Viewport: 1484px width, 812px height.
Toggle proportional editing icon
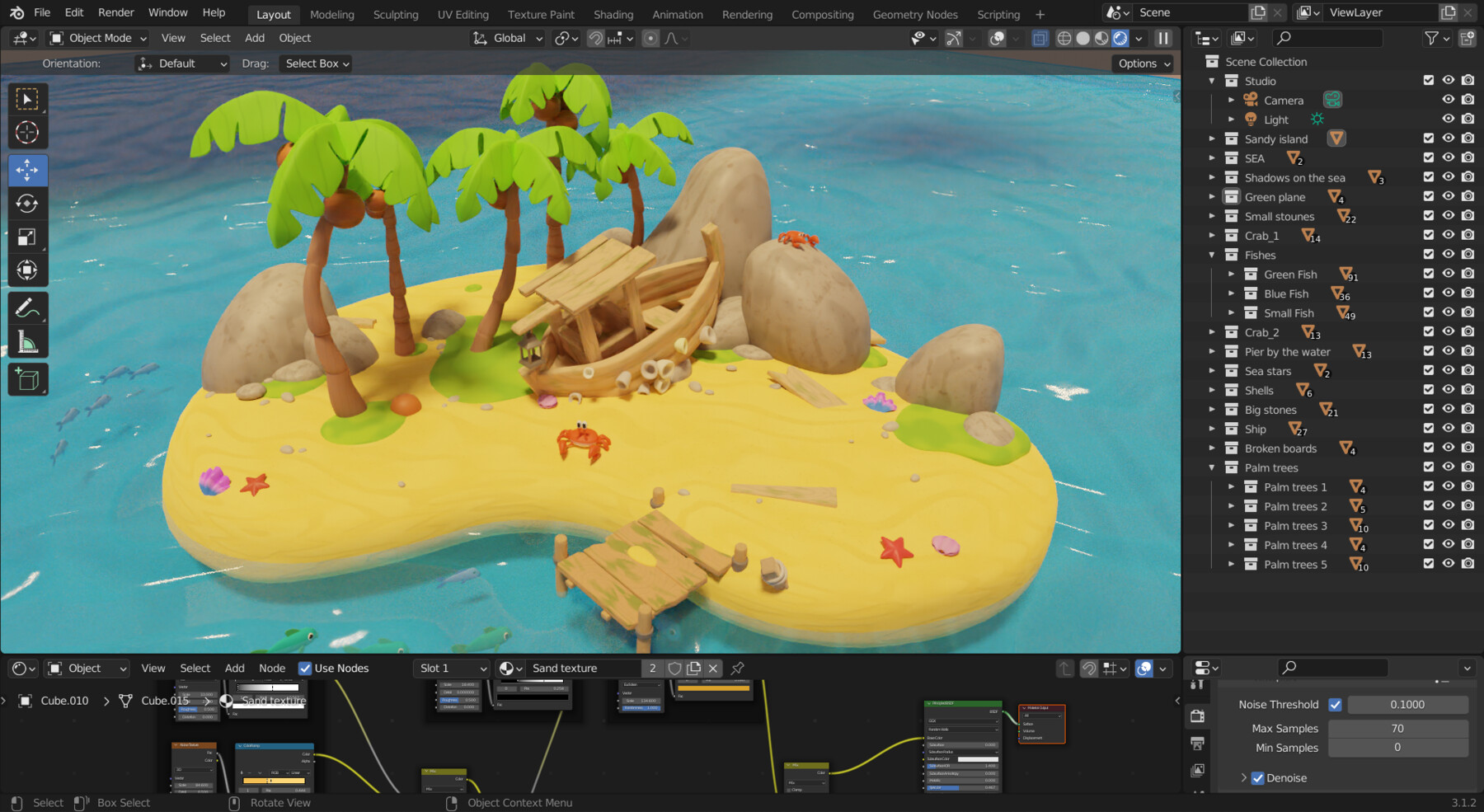point(650,38)
